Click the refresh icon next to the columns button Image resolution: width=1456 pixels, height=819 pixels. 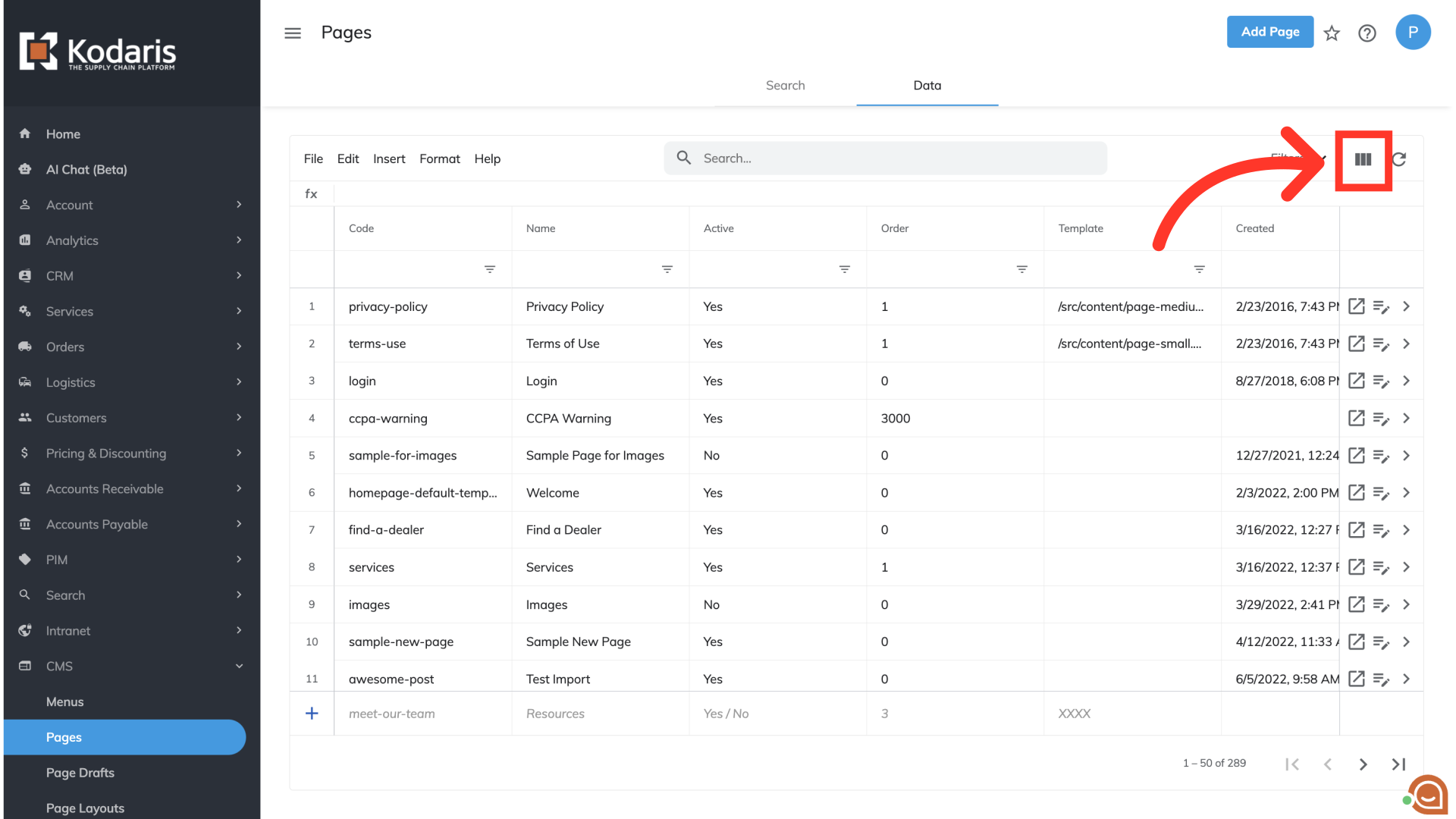pos(1399,159)
